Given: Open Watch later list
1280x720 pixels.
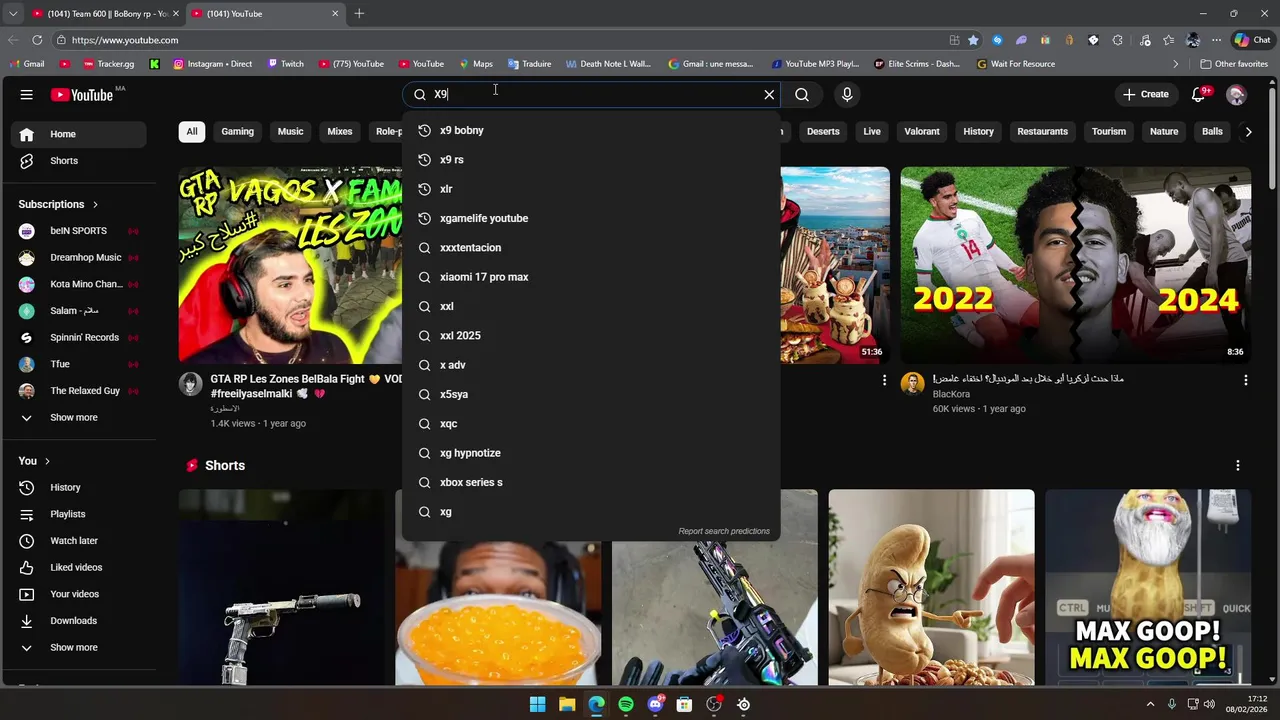Looking at the screenshot, I should click(x=78, y=541).
